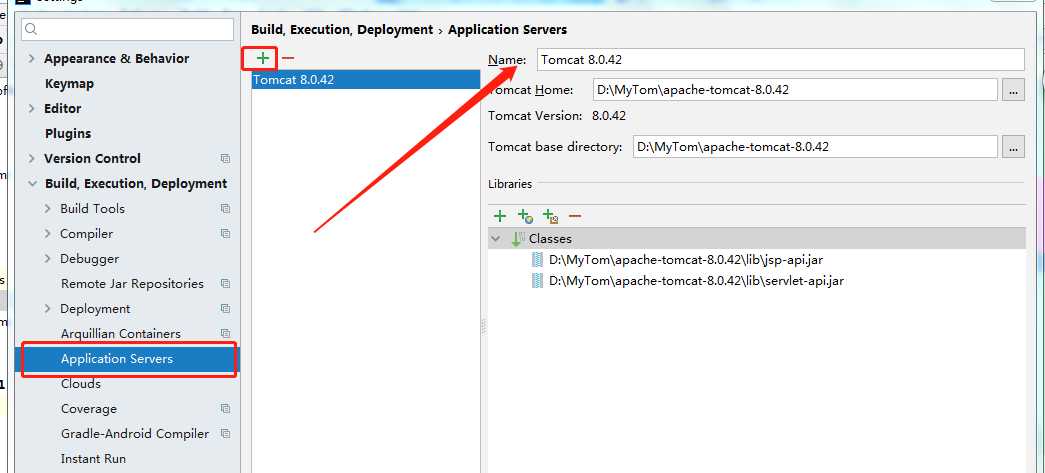Open Keymap settings

coord(69,84)
